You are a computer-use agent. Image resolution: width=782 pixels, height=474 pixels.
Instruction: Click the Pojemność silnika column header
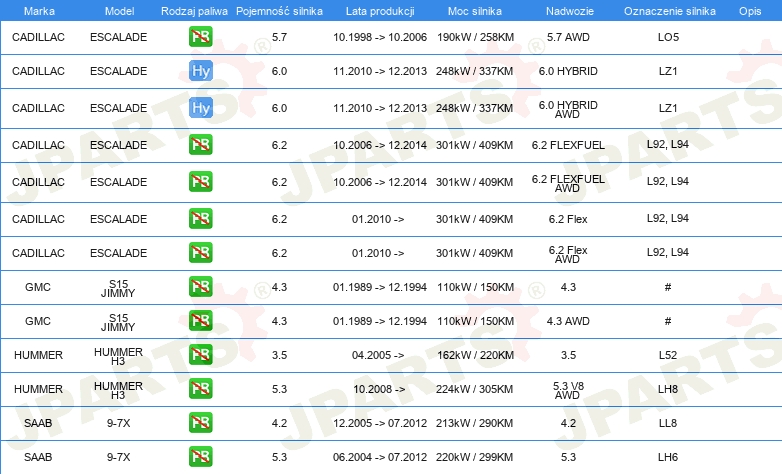[279, 11]
